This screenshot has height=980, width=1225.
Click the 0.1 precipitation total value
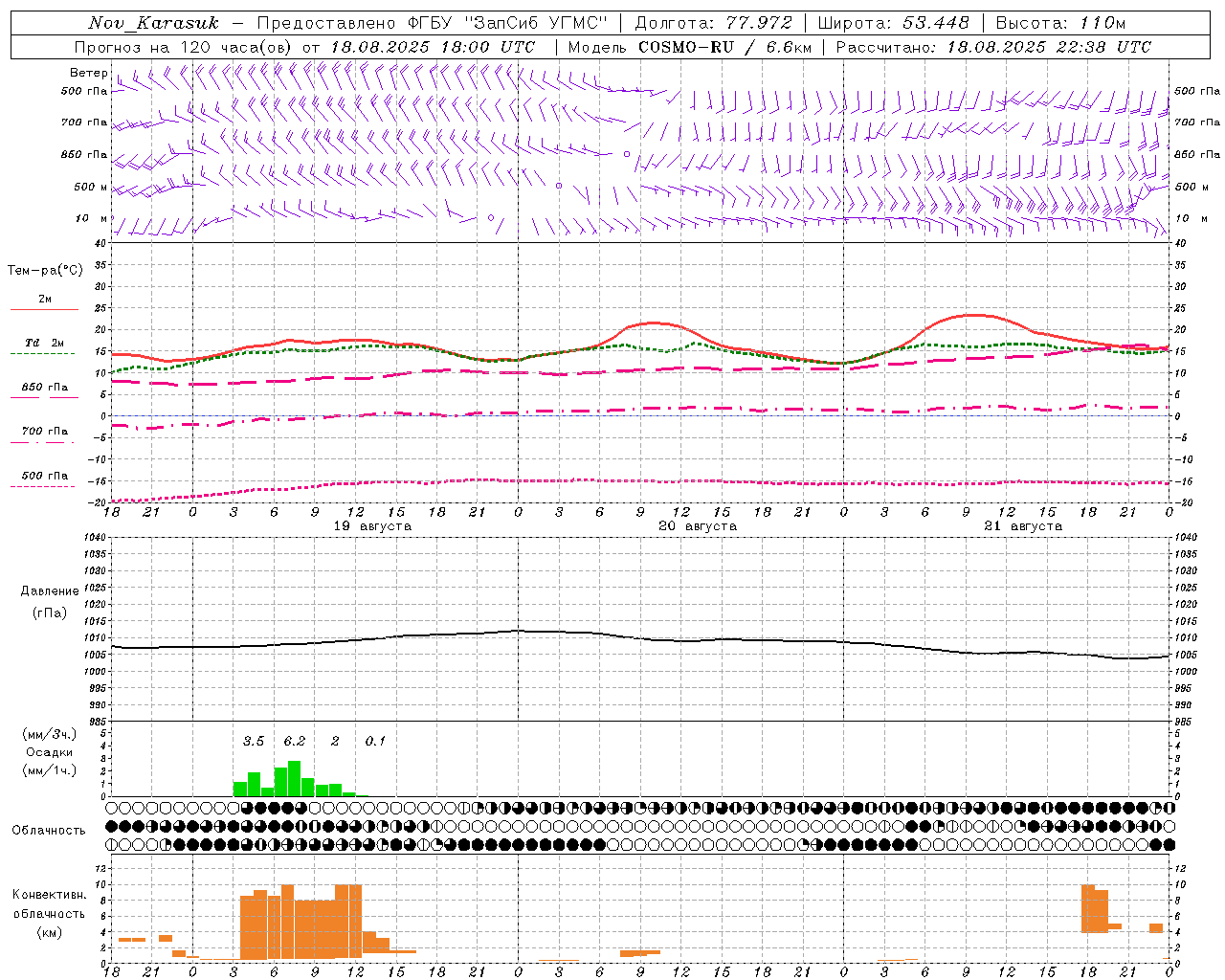[x=375, y=741]
